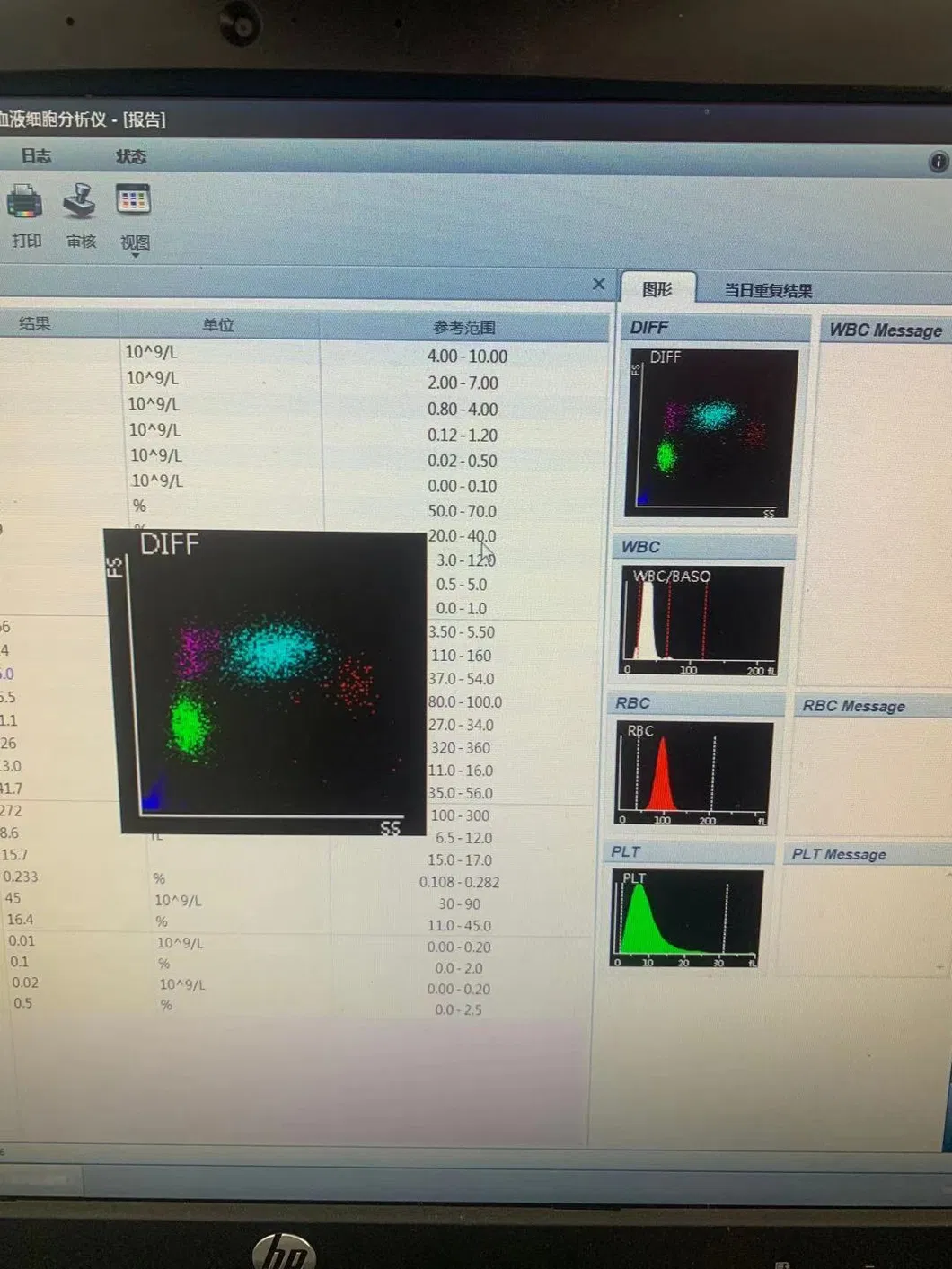Screen dimensions: 952x1269
Task: Click the info (i) icon top right
Action: 939,163
